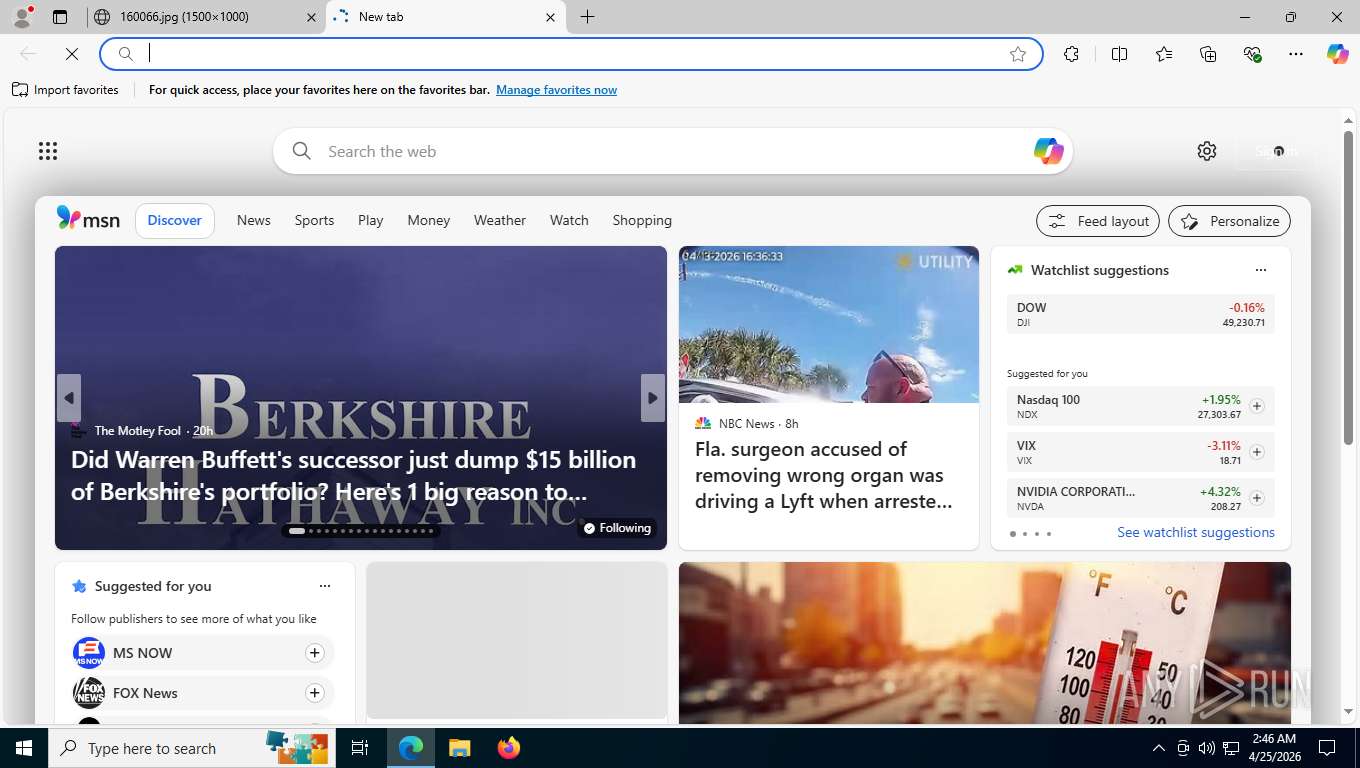Open the Windows Start menu

tap(24, 748)
